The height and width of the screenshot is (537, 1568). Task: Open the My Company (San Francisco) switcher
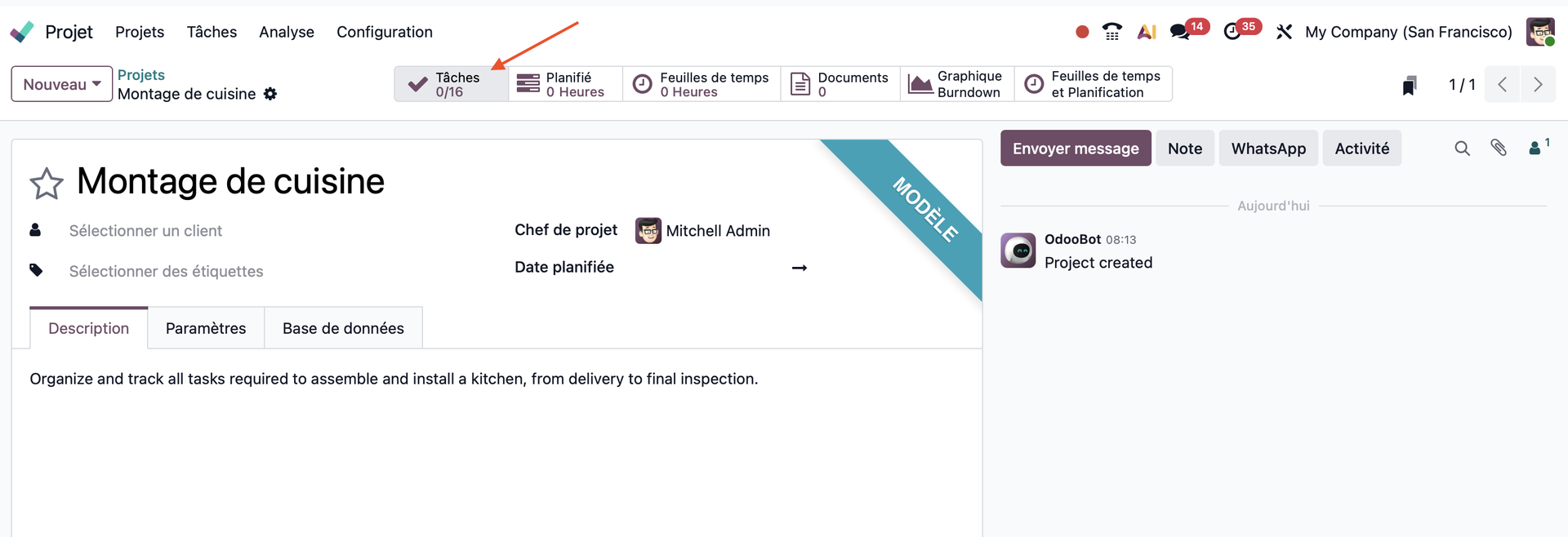click(1408, 32)
